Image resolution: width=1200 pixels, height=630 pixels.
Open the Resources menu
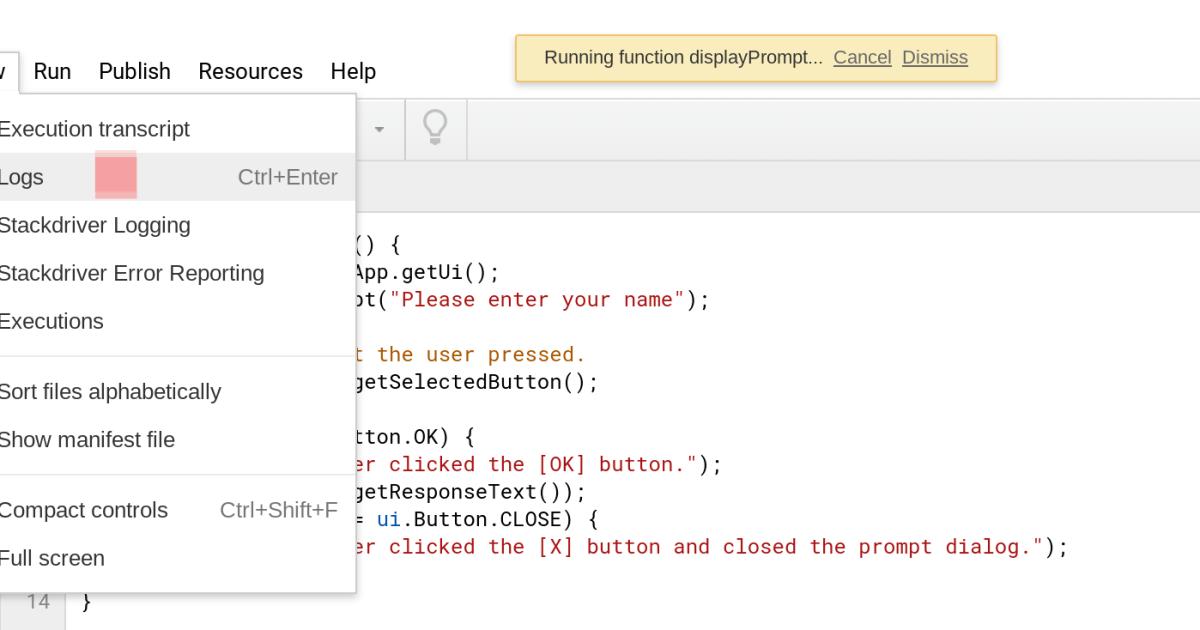point(250,71)
